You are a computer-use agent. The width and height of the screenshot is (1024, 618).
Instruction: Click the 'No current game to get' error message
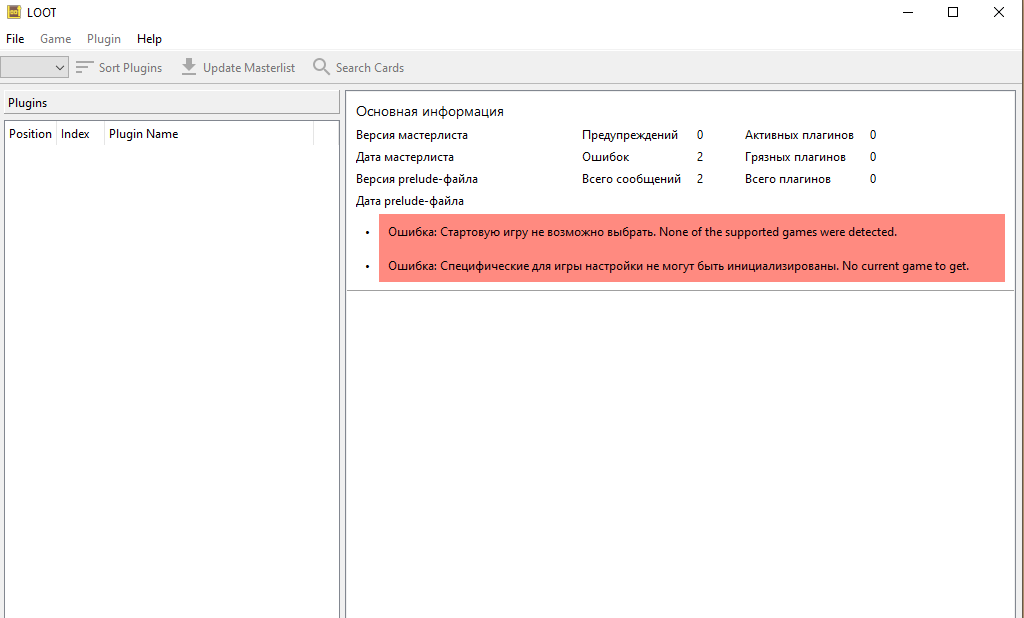click(x=678, y=266)
